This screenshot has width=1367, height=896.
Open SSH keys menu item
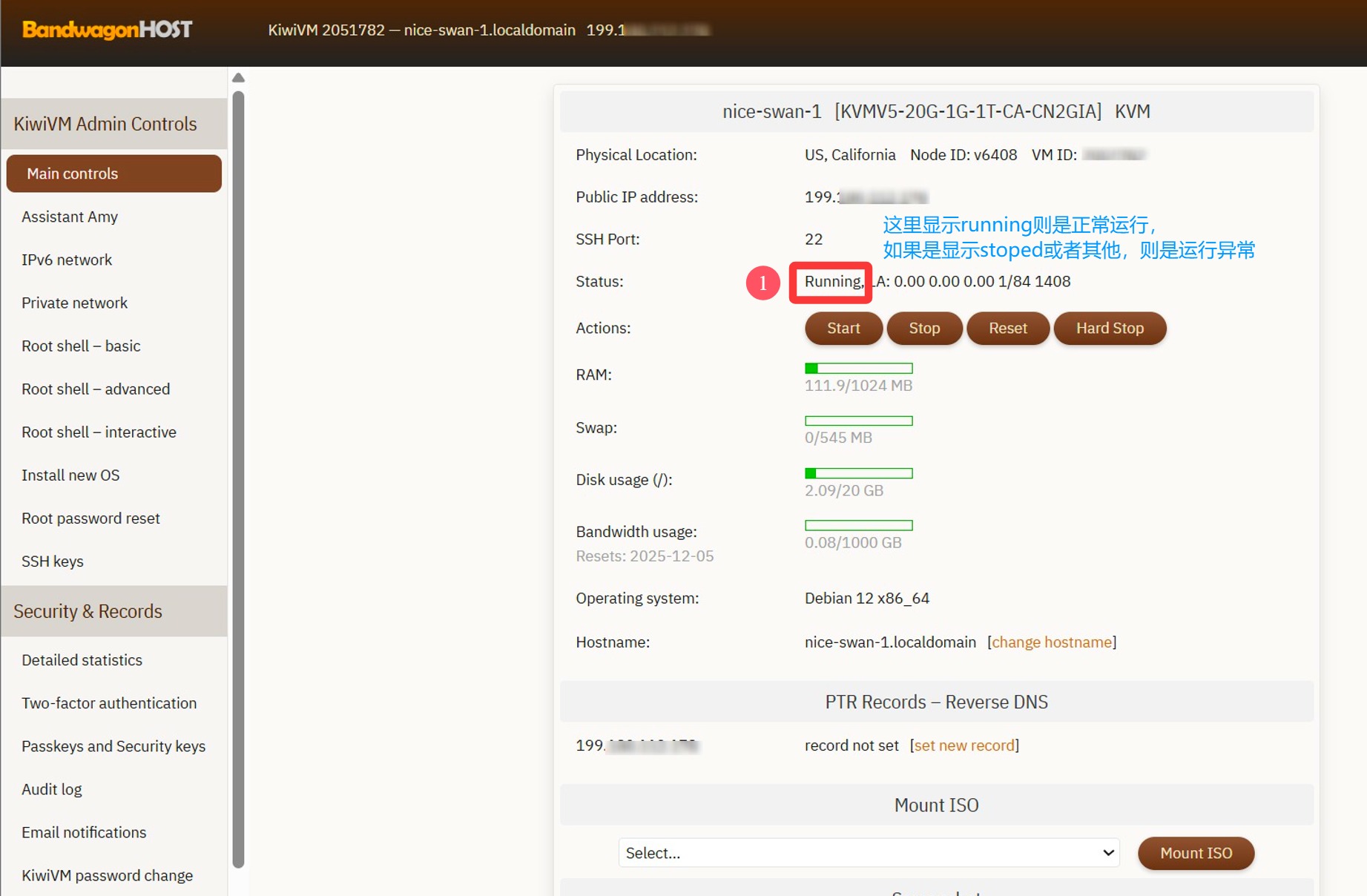(53, 561)
